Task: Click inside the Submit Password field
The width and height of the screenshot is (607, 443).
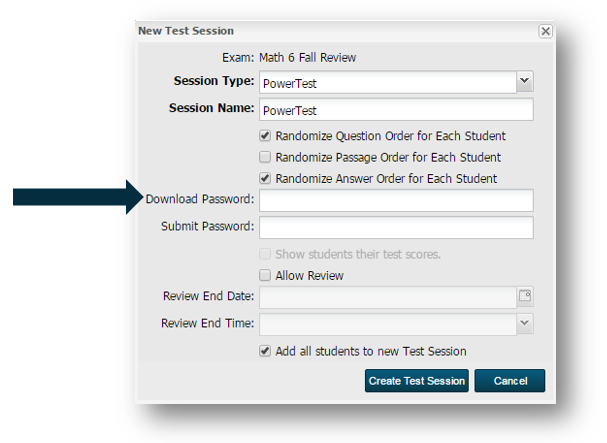Action: pyautogui.click(x=396, y=227)
